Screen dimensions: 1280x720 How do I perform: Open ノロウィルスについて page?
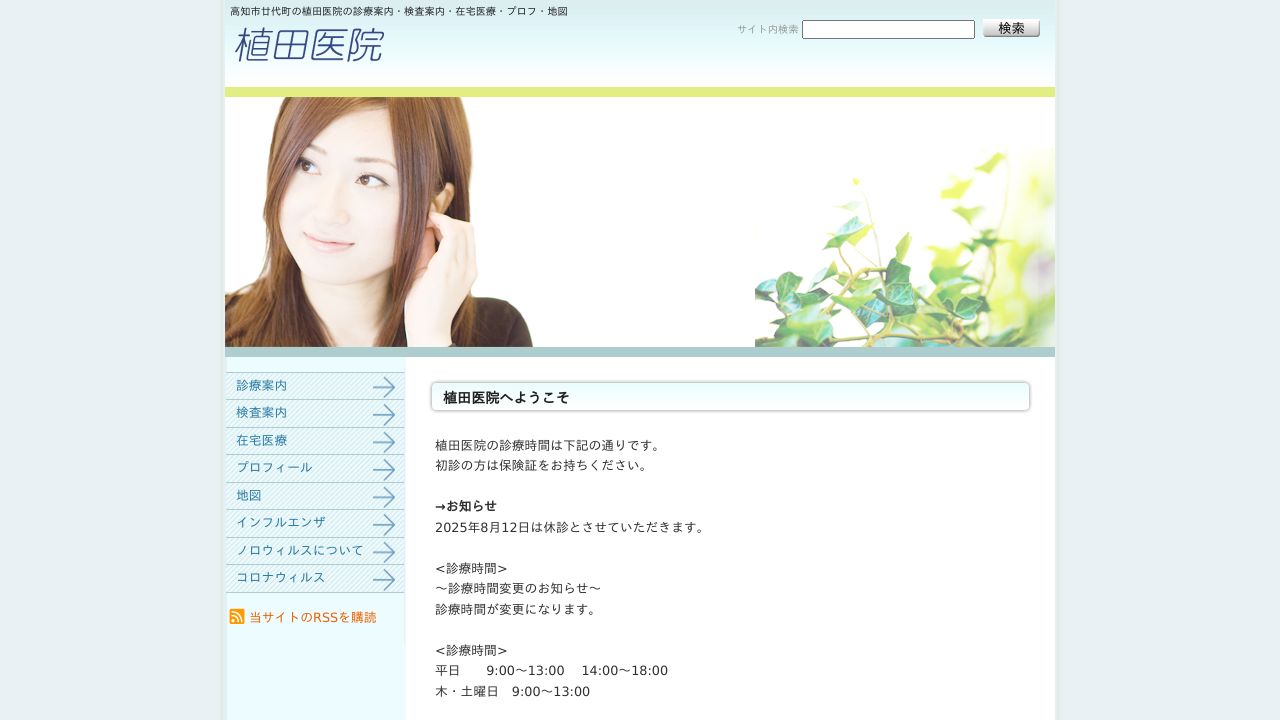(300, 551)
